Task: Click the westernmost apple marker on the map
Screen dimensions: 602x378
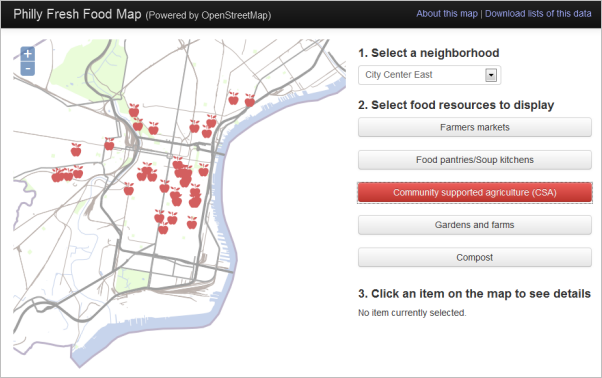Action: coord(57,175)
